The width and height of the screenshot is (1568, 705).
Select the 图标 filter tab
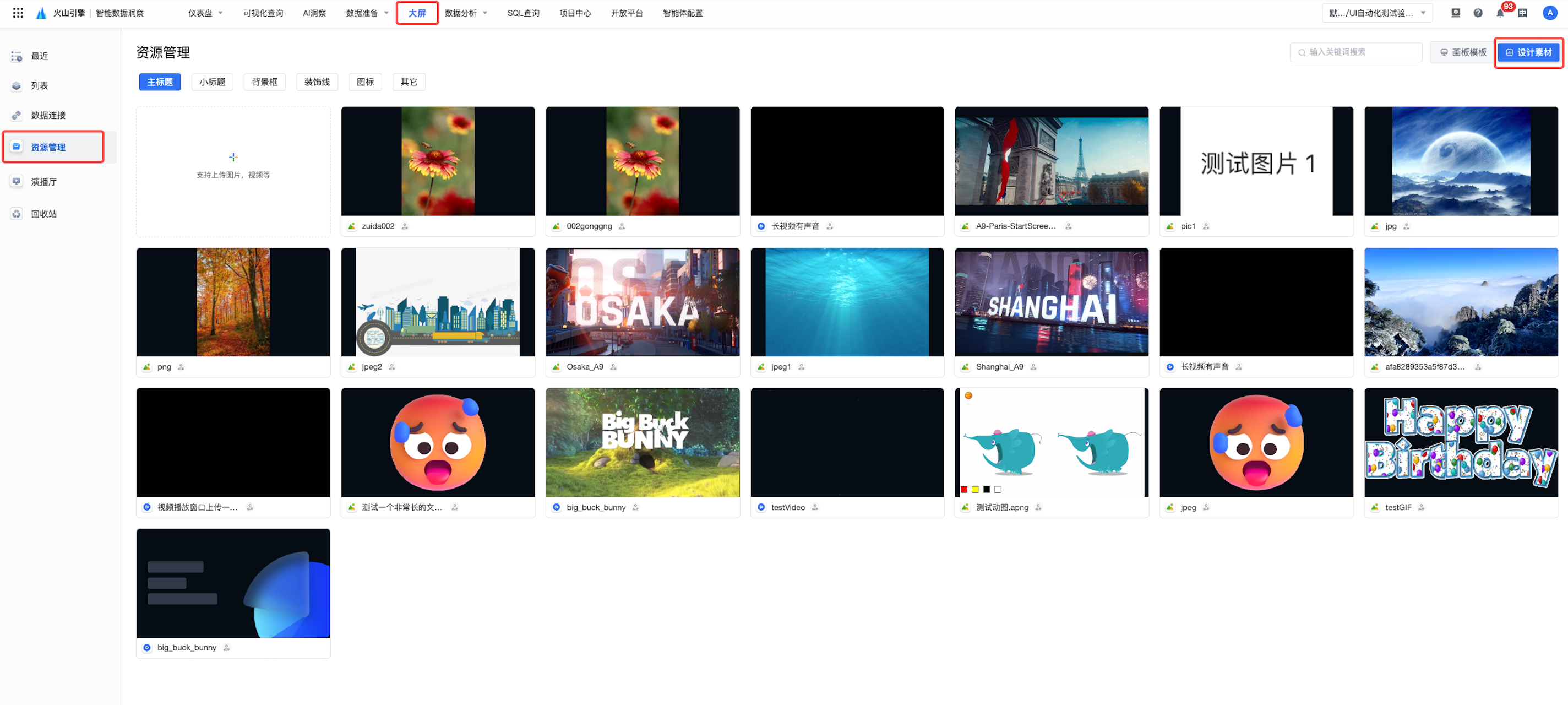coord(365,82)
